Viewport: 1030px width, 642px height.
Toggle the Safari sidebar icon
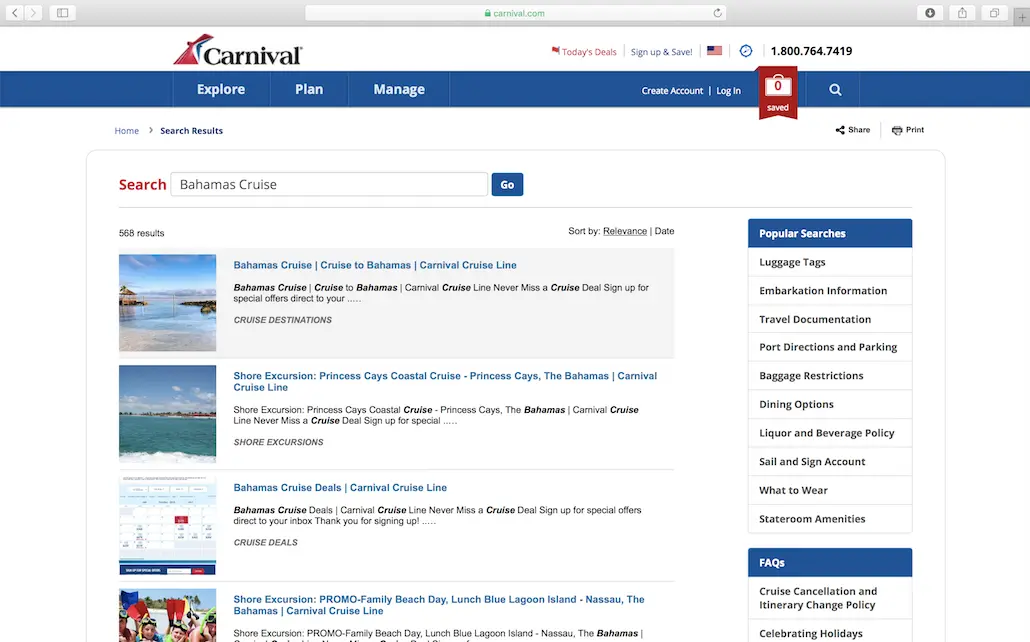click(62, 12)
